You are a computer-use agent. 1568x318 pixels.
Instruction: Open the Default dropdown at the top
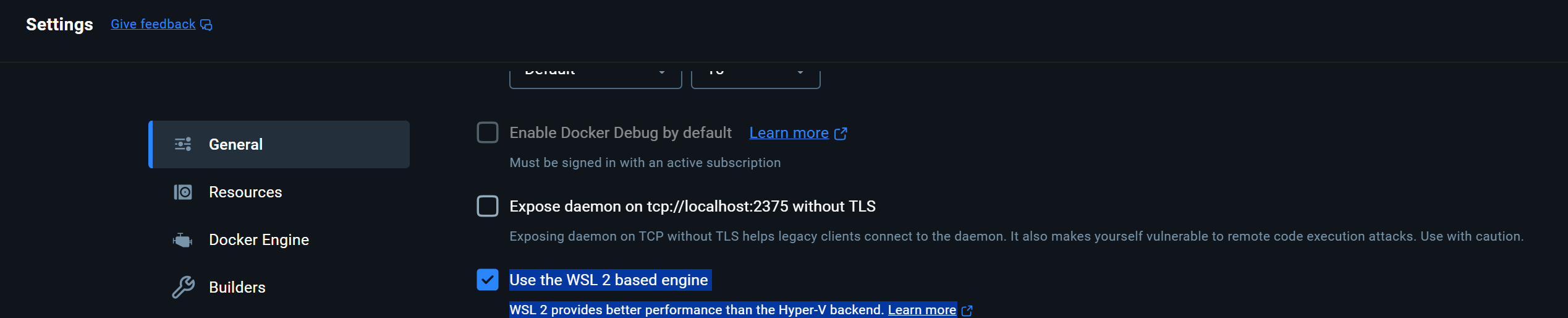pyautogui.click(x=595, y=75)
